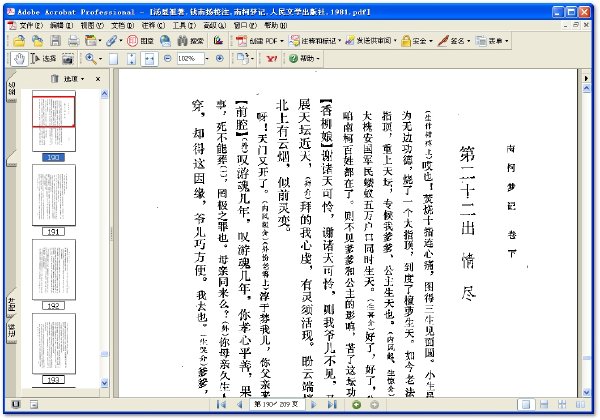Open the 文档 (Document) menu
The height and width of the screenshot is (420, 600).
[122, 26]
